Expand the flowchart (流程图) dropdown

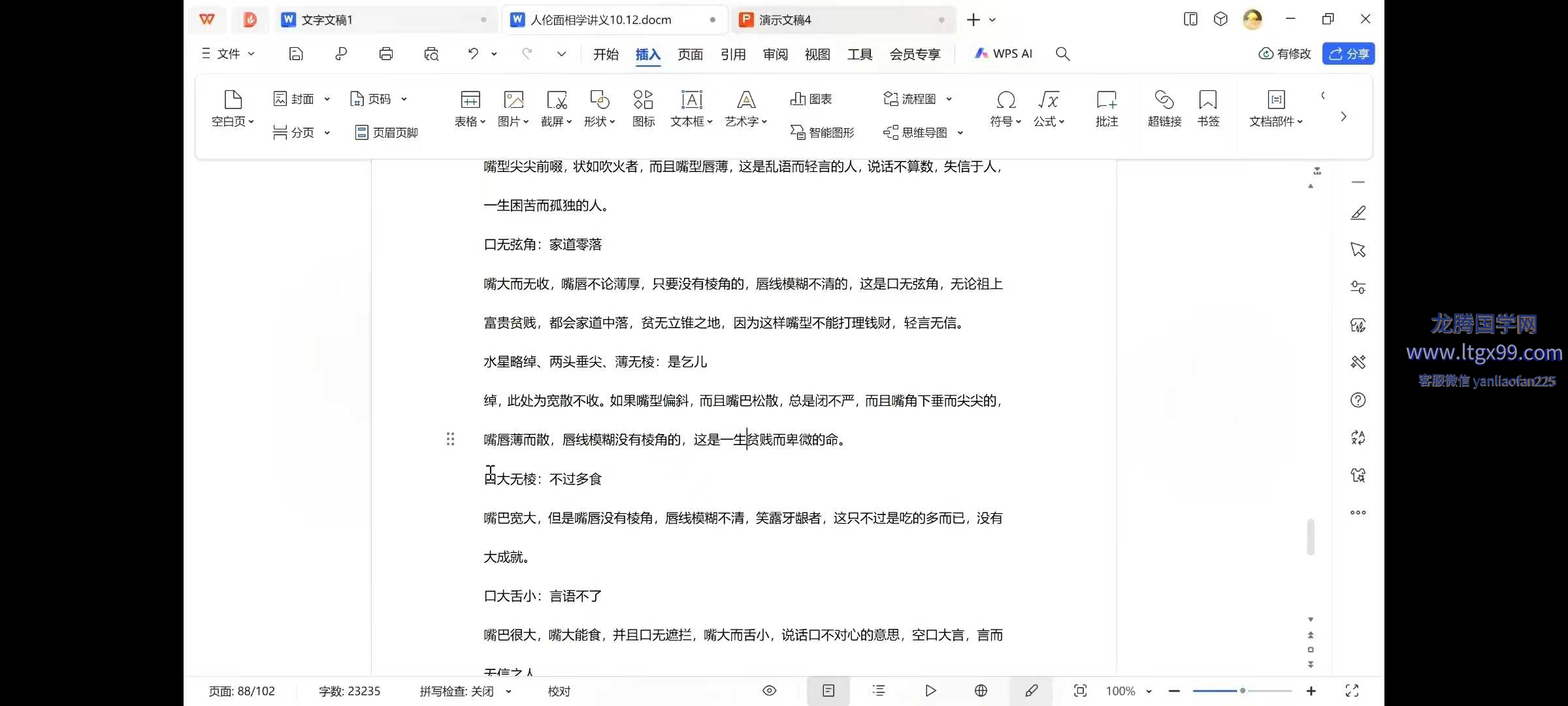pos(949,99)
